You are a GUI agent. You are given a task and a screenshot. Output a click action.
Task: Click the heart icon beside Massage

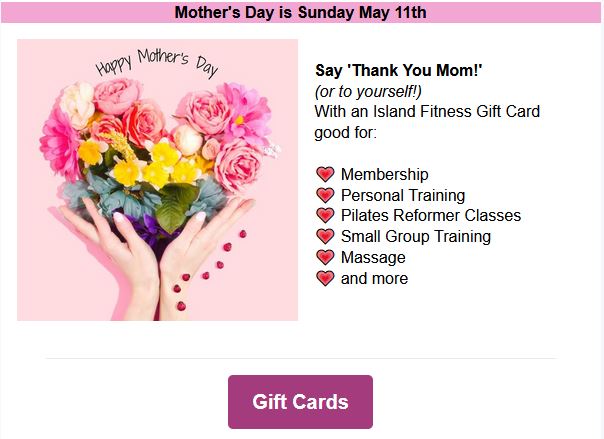[325, 257]
